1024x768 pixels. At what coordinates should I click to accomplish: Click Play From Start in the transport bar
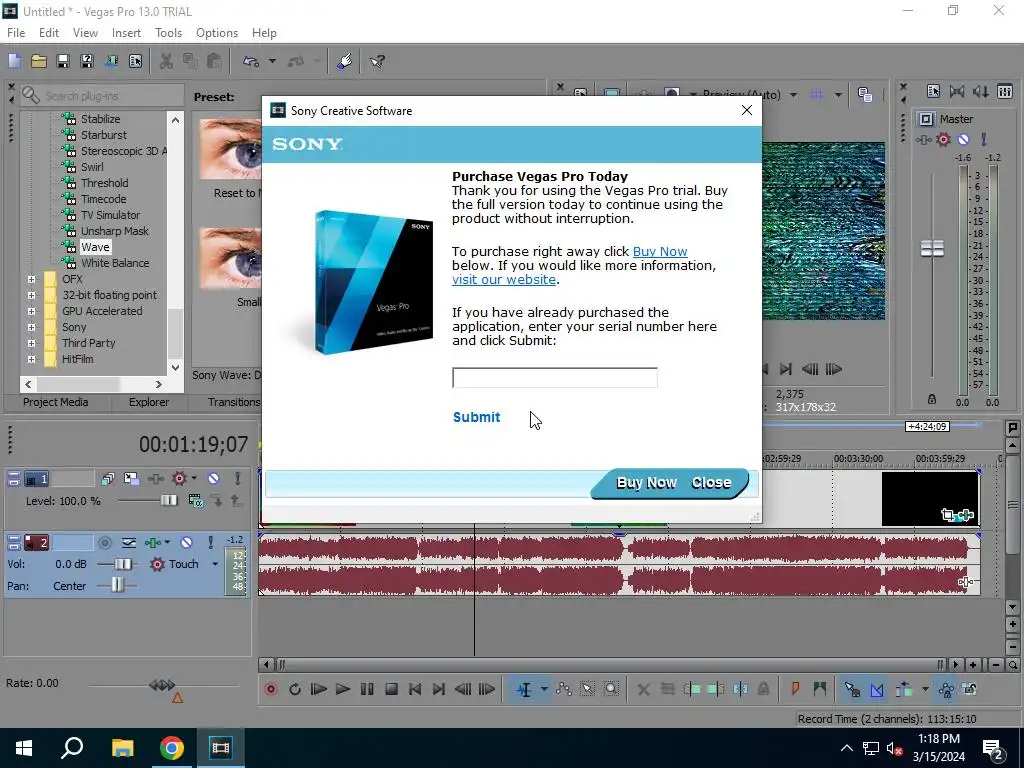(x=319, y=689)
